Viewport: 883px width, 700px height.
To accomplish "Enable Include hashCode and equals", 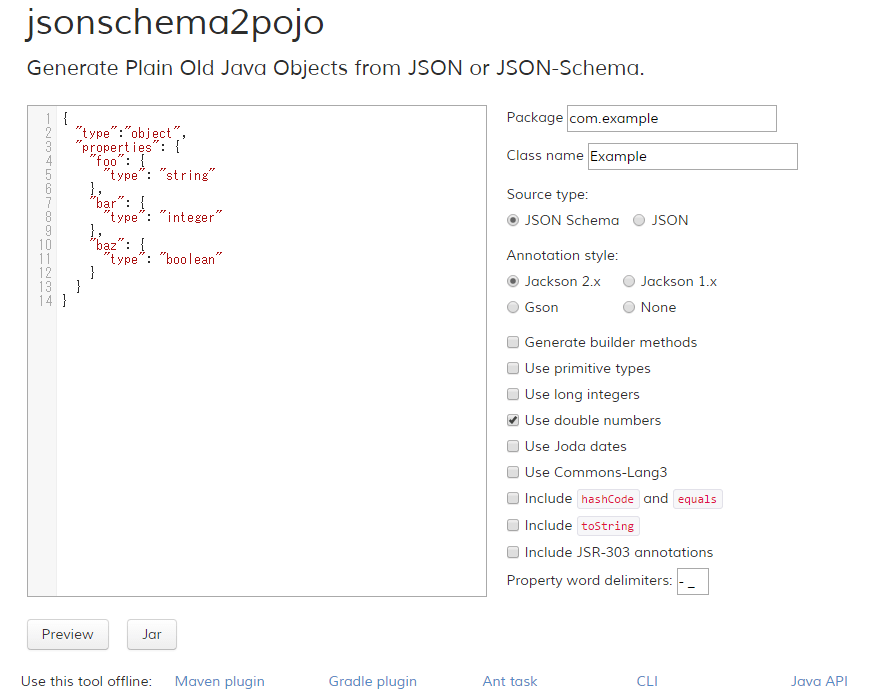I will tap(513, 498).
